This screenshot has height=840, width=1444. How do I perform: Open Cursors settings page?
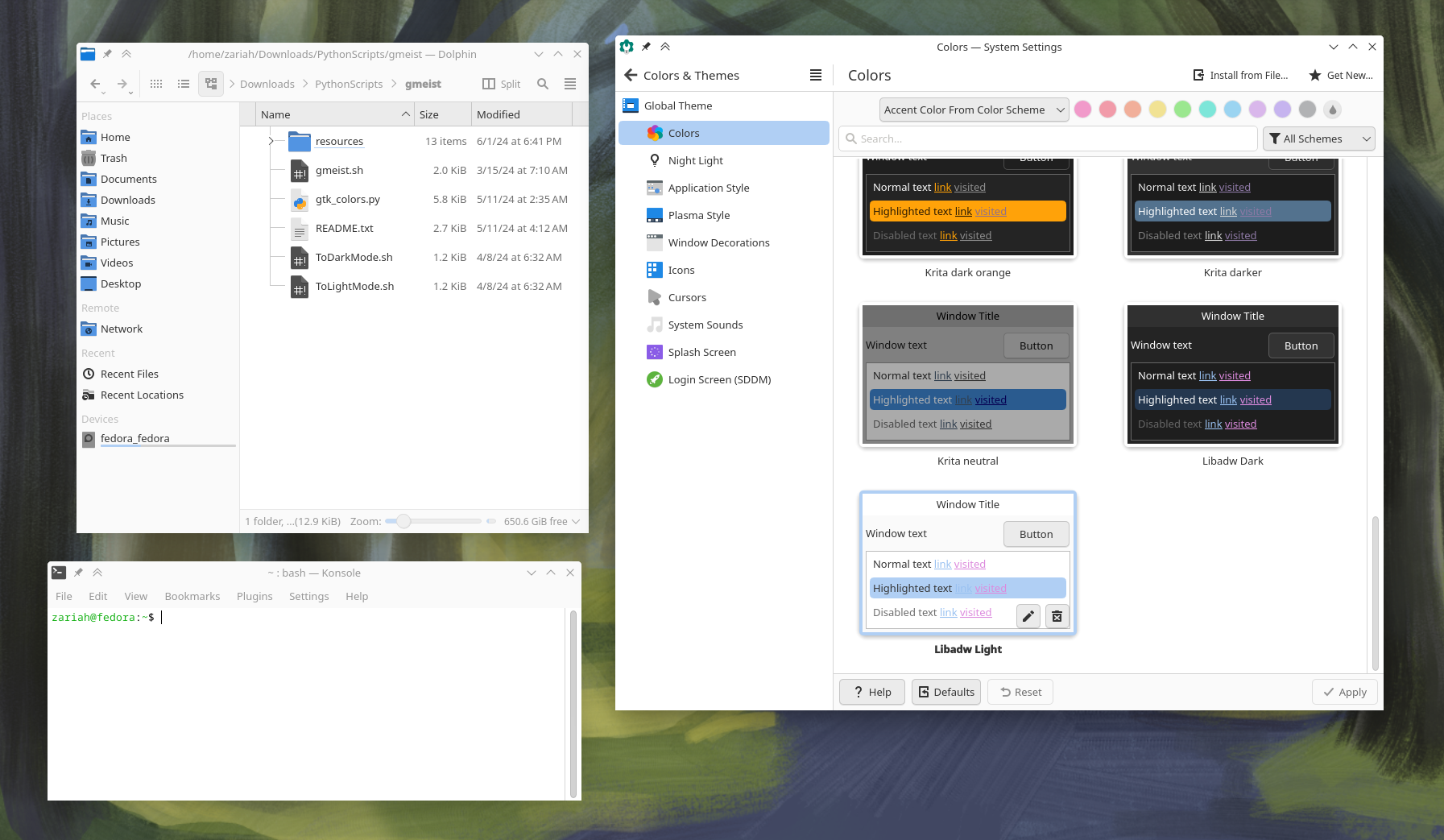pyautogui.click(x=724, y=297)
